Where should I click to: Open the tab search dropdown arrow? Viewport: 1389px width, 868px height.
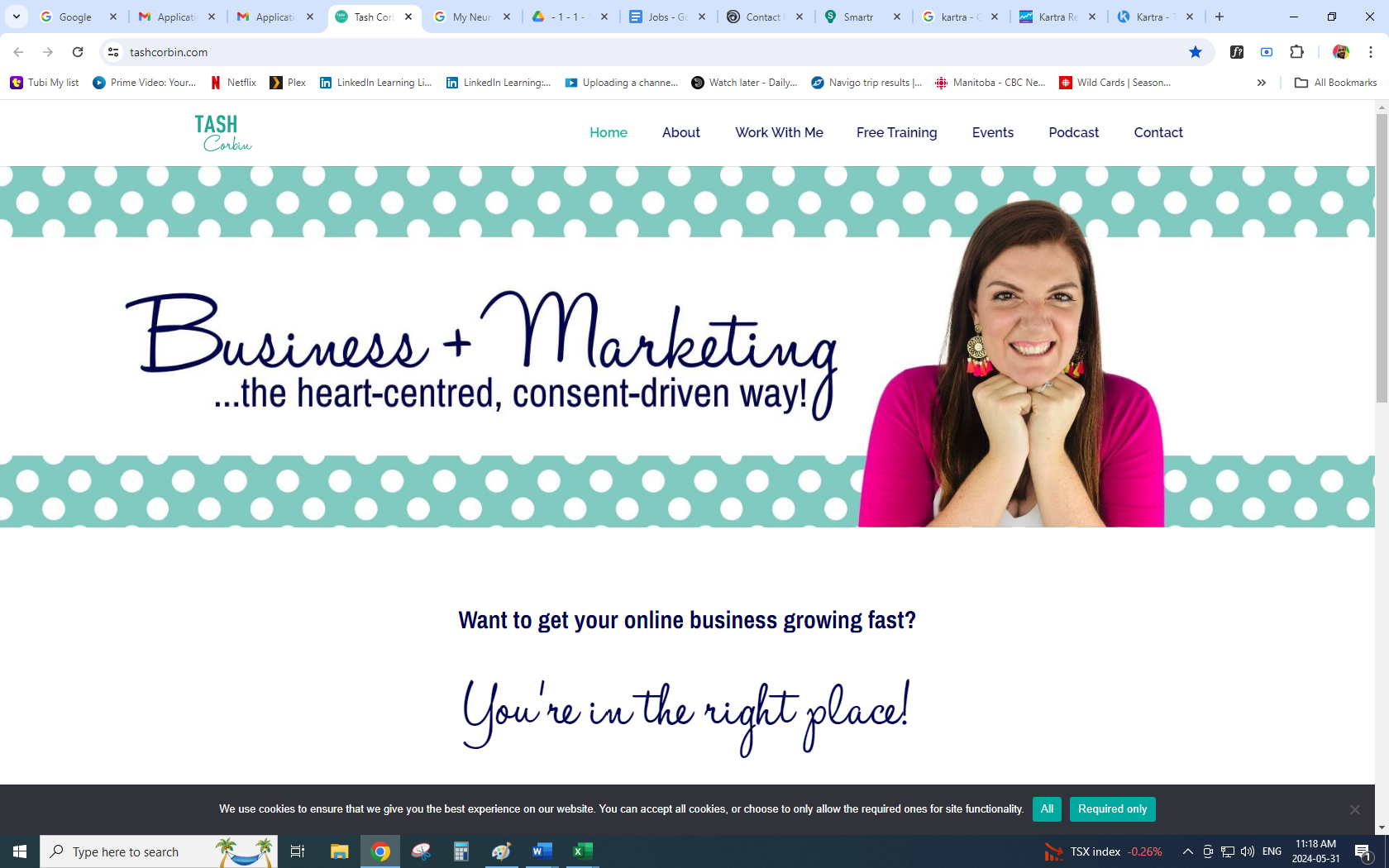tap(16, 17)
